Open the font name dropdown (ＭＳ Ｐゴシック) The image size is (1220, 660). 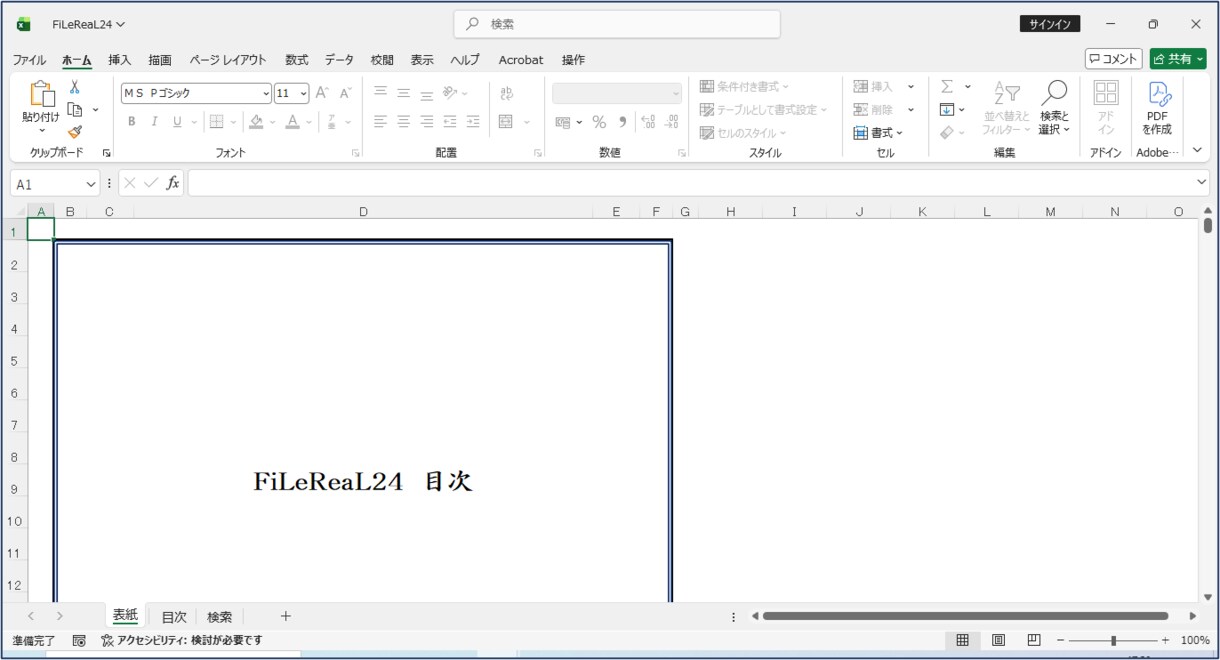[266, 94]
